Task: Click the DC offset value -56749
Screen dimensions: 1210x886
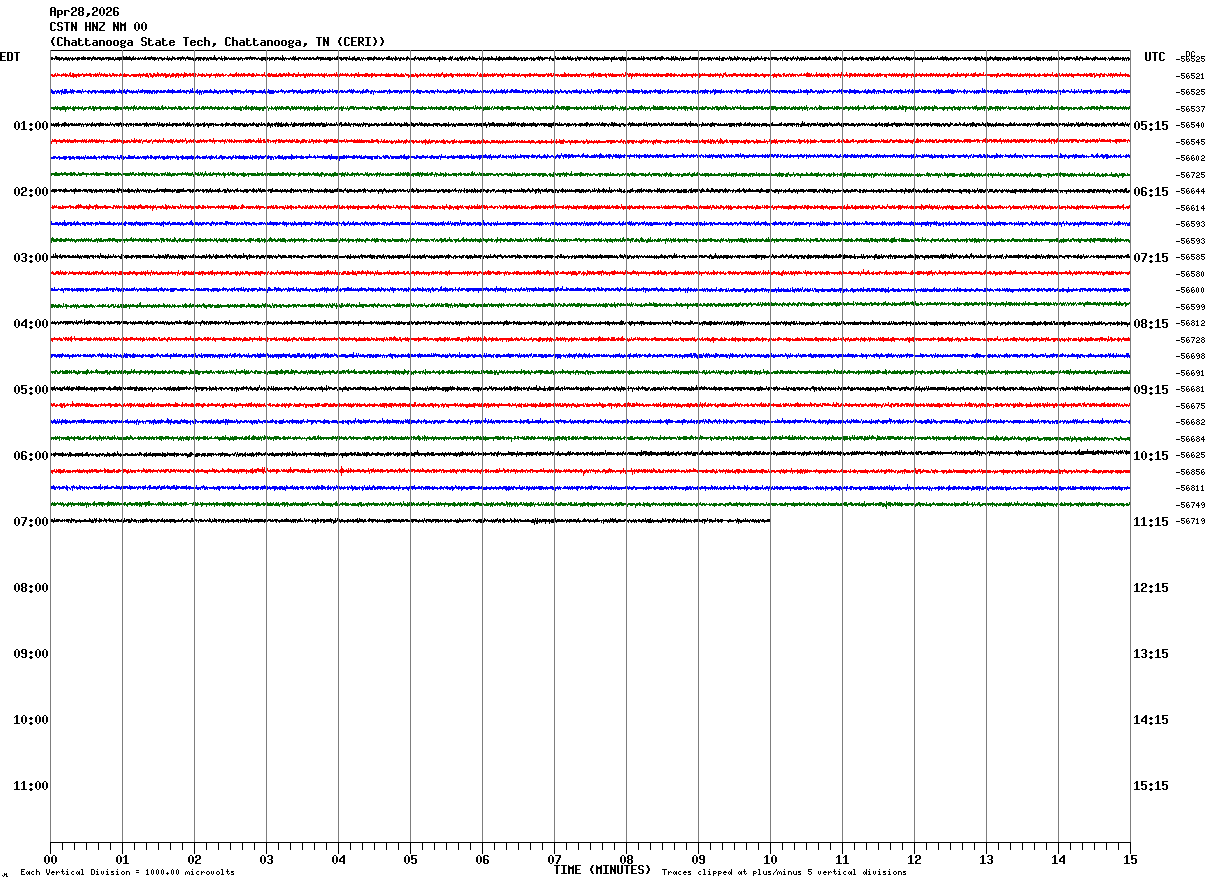Action: pyautogui.click(x=1191, y=505)
